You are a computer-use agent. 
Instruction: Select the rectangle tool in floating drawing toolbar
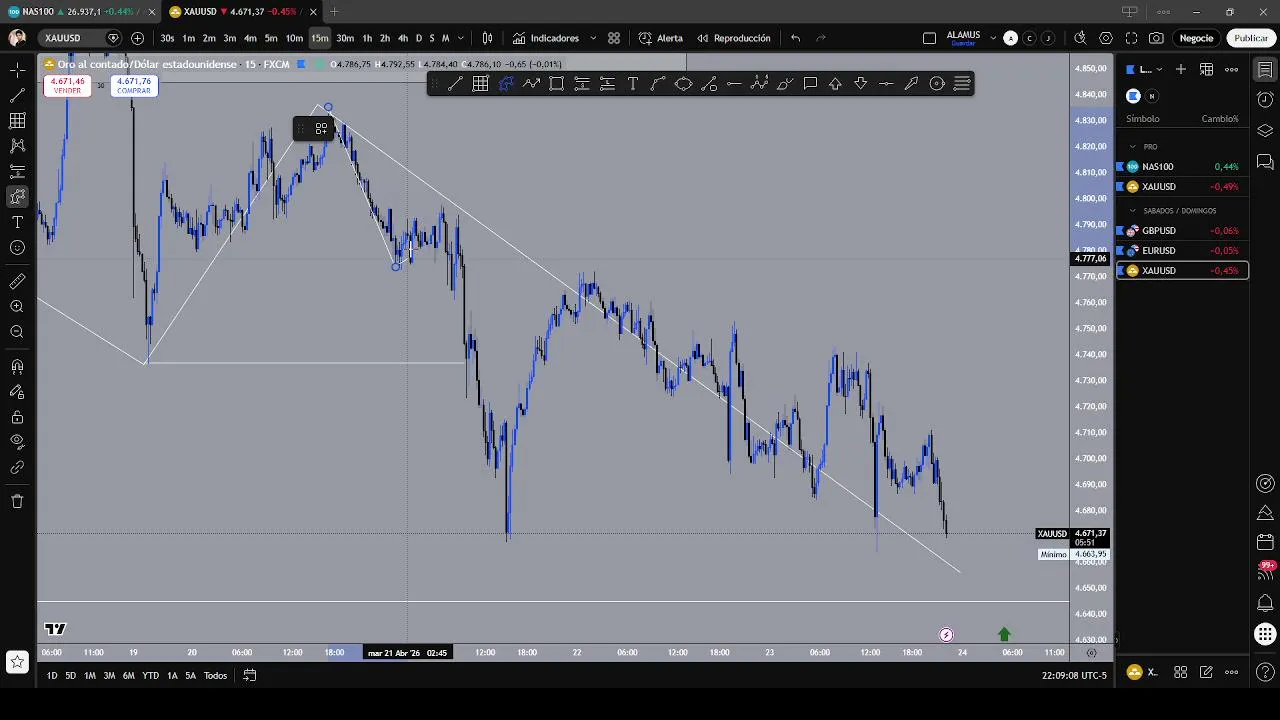click(556, 84)
